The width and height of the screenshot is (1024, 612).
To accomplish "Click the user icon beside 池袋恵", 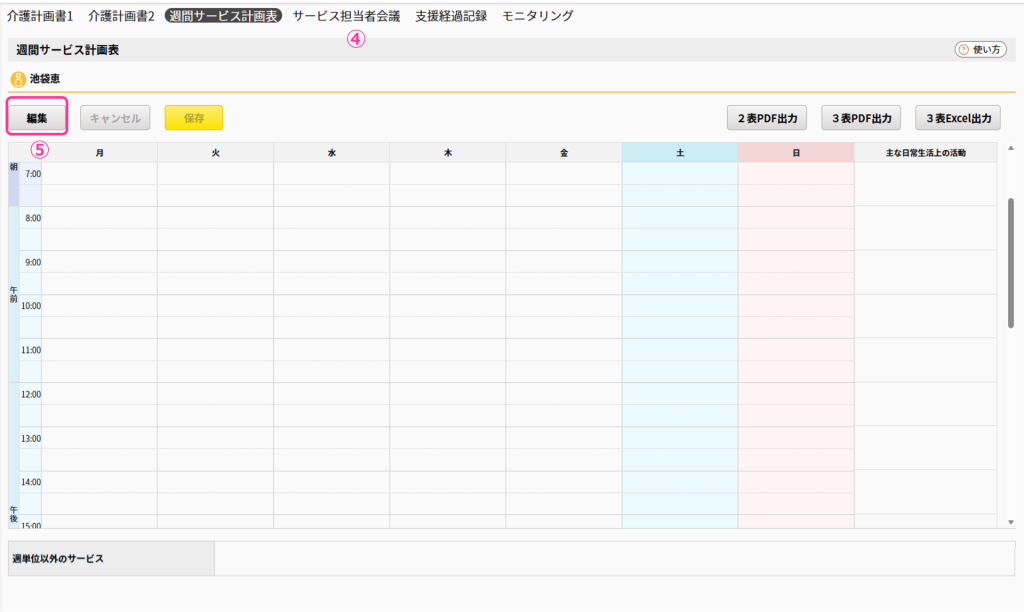I will point(17,79).
